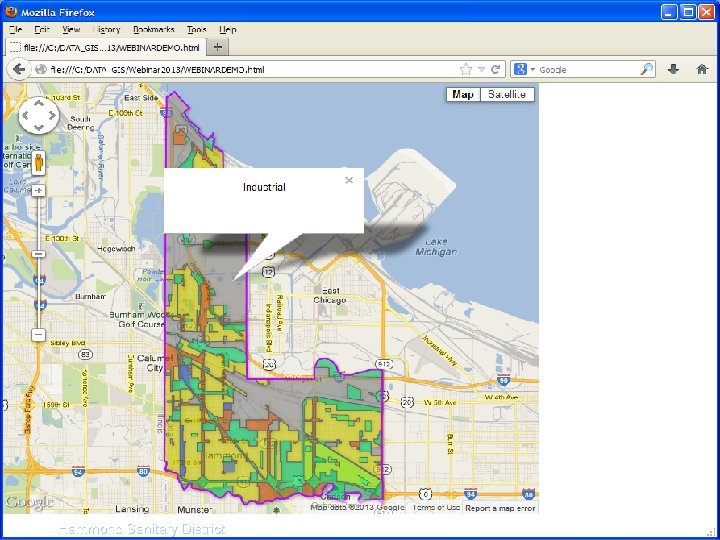Expand the URL history dropdown arrow

coord(481,69)
